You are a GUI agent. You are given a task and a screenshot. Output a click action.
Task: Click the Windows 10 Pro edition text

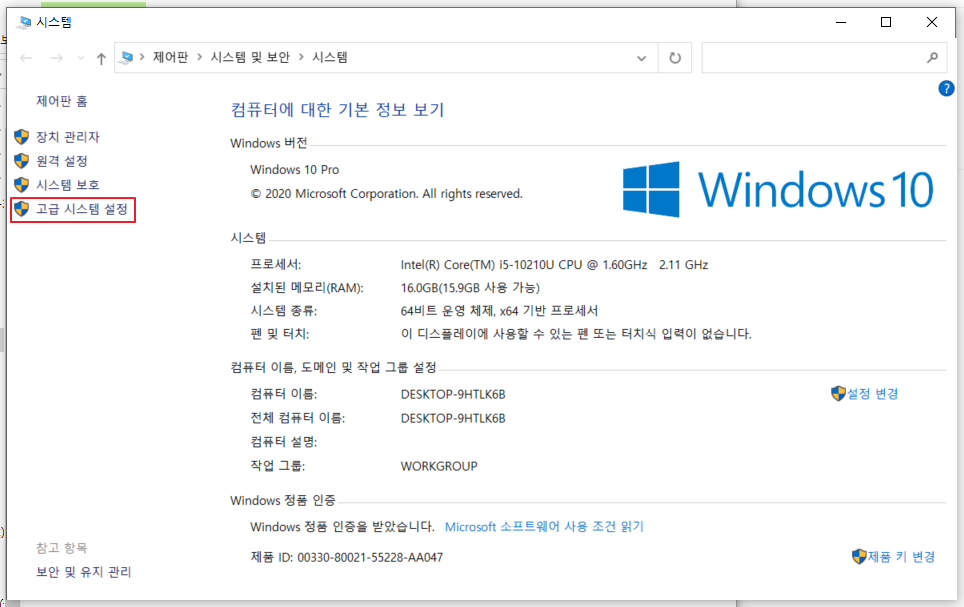[x=294, y=170]
